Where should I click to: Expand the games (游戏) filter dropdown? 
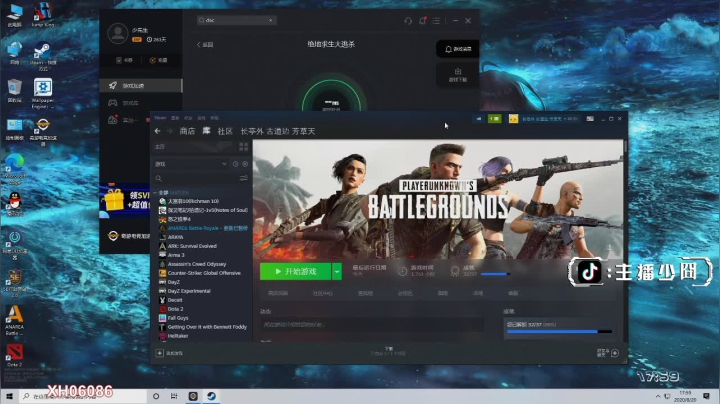click(191, 164)
